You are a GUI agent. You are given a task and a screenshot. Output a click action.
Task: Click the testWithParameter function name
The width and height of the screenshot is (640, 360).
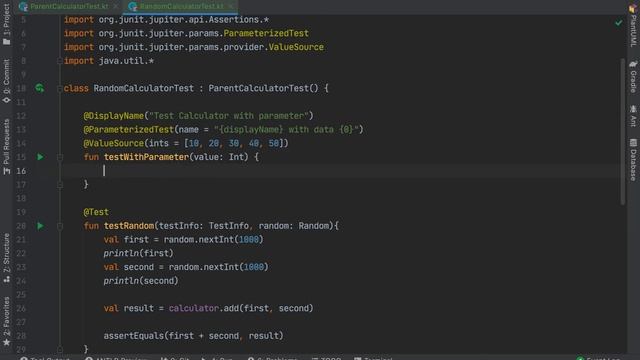pos(146,157)
